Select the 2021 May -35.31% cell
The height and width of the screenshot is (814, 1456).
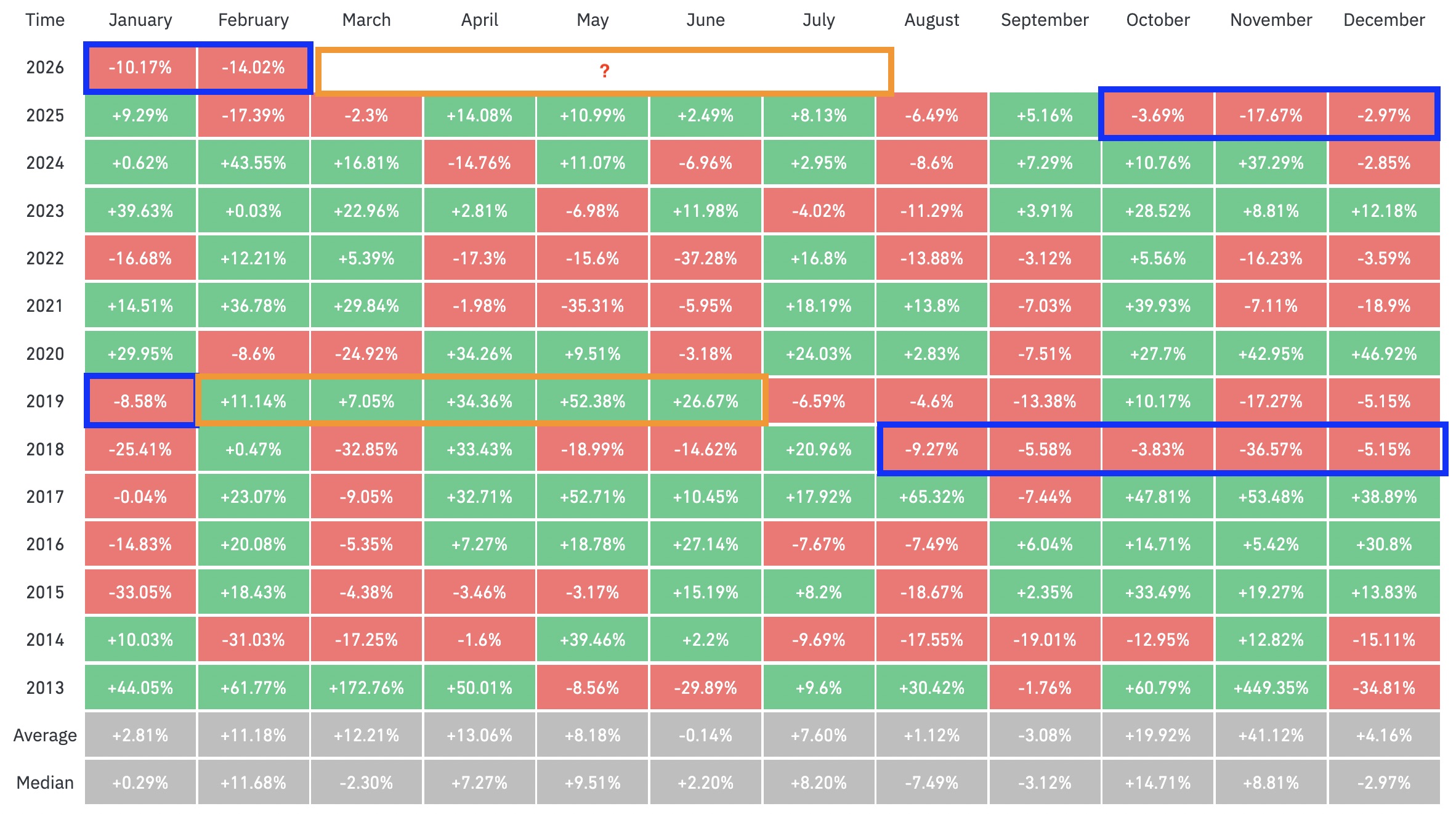(593, 306)
